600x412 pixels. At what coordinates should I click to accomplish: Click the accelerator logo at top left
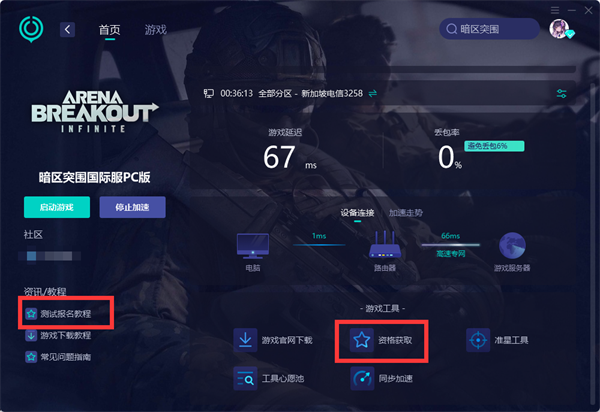pos(31,29)
